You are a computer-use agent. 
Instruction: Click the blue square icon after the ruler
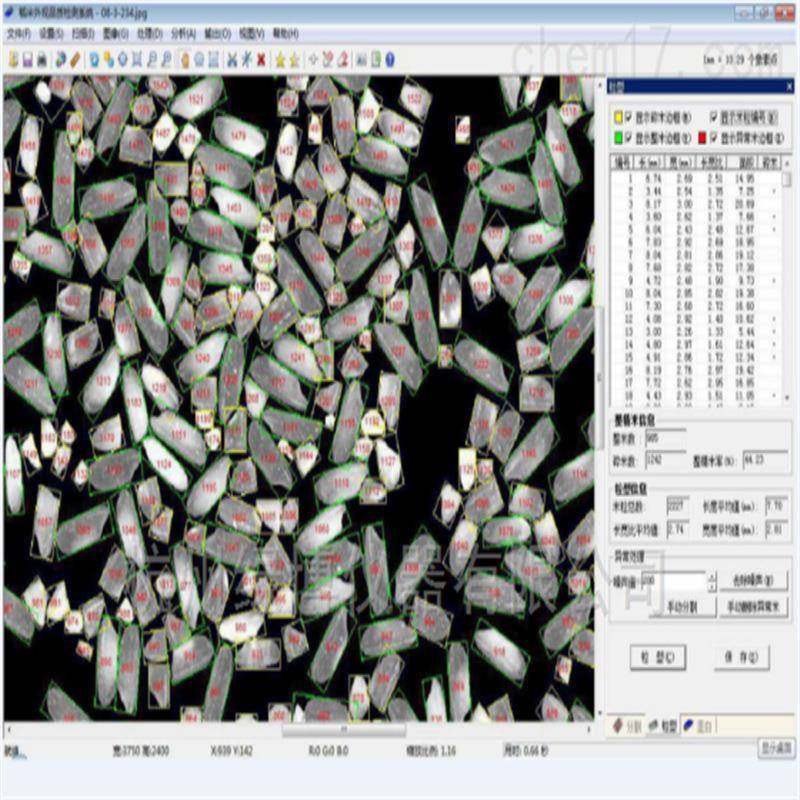[94, 60]
